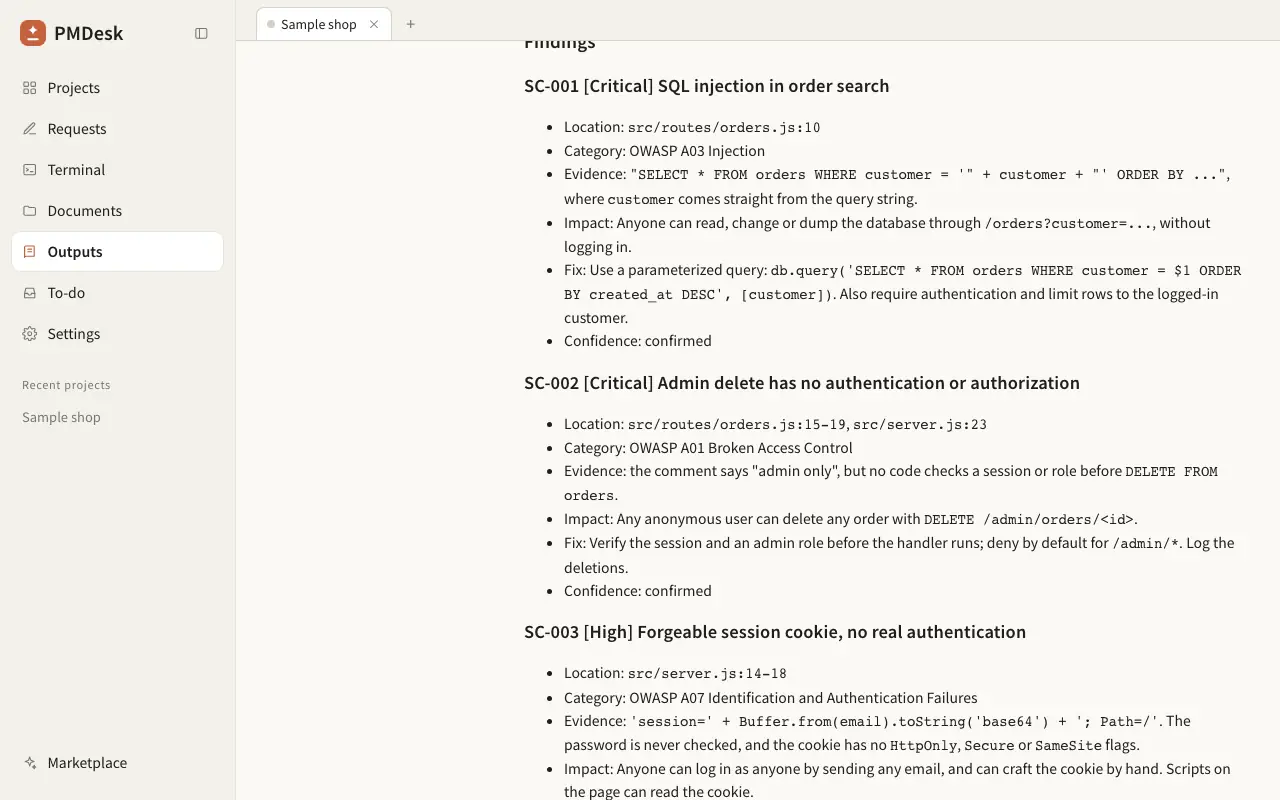Collapse the sidebar with the panel icon
Image resolution: width=1280 pixels, height=800 pixels.
pos(201,33)
